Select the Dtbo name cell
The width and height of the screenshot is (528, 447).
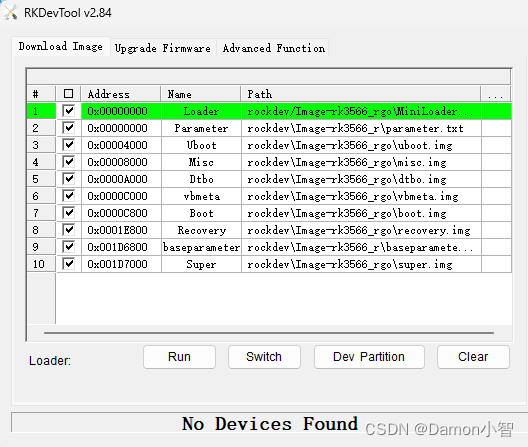pos(201,179)
